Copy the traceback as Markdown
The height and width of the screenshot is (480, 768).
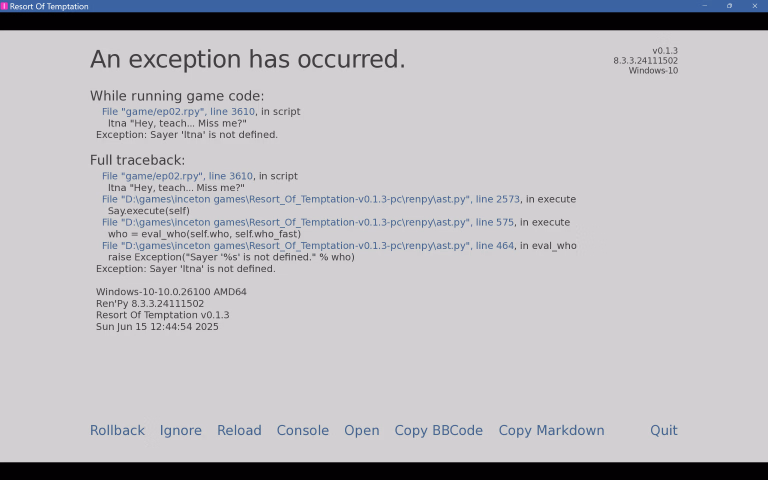click(551, 430)
